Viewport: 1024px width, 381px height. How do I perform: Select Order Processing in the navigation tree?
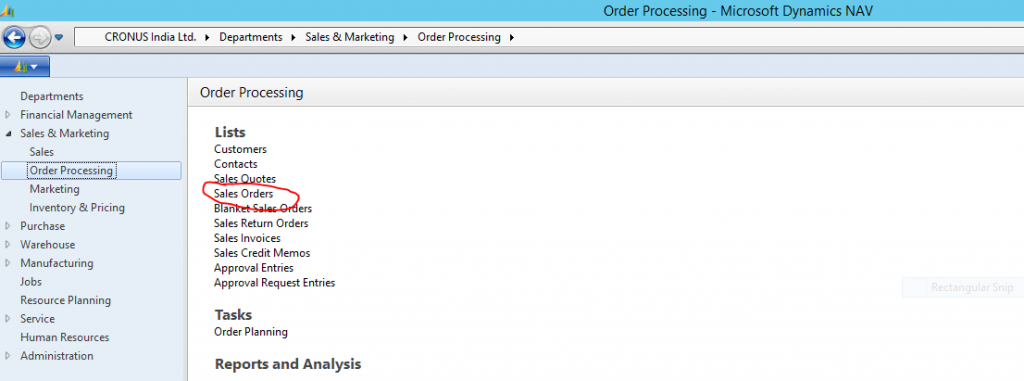click(91, 171)
